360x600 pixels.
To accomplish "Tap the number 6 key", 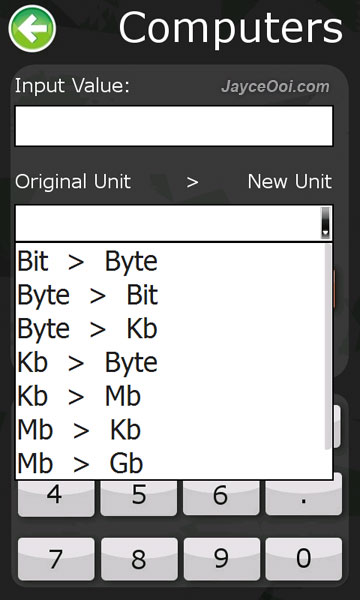I will 221,497.
